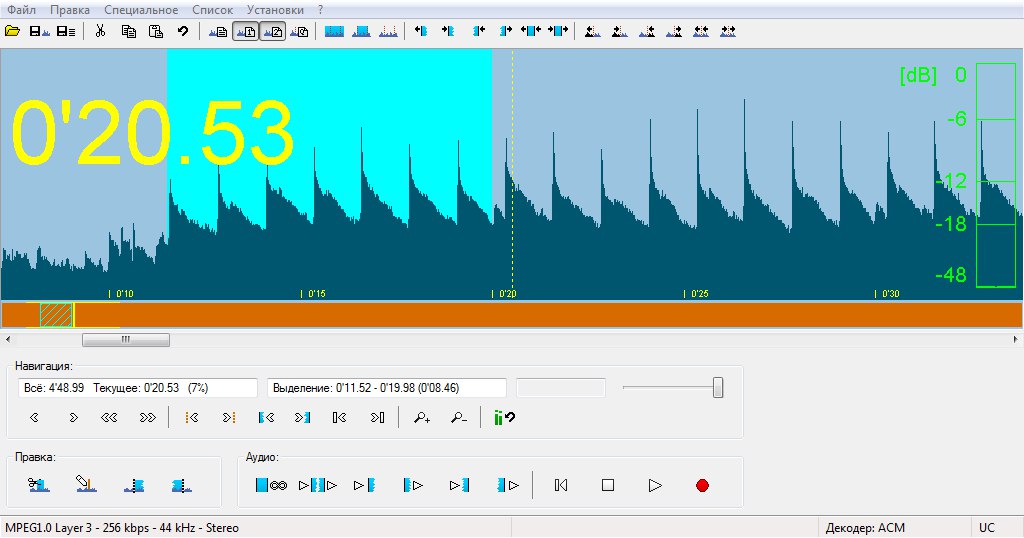
Task: Click the pencil edit icon in Правка panel
Action: tap(85, 485)
